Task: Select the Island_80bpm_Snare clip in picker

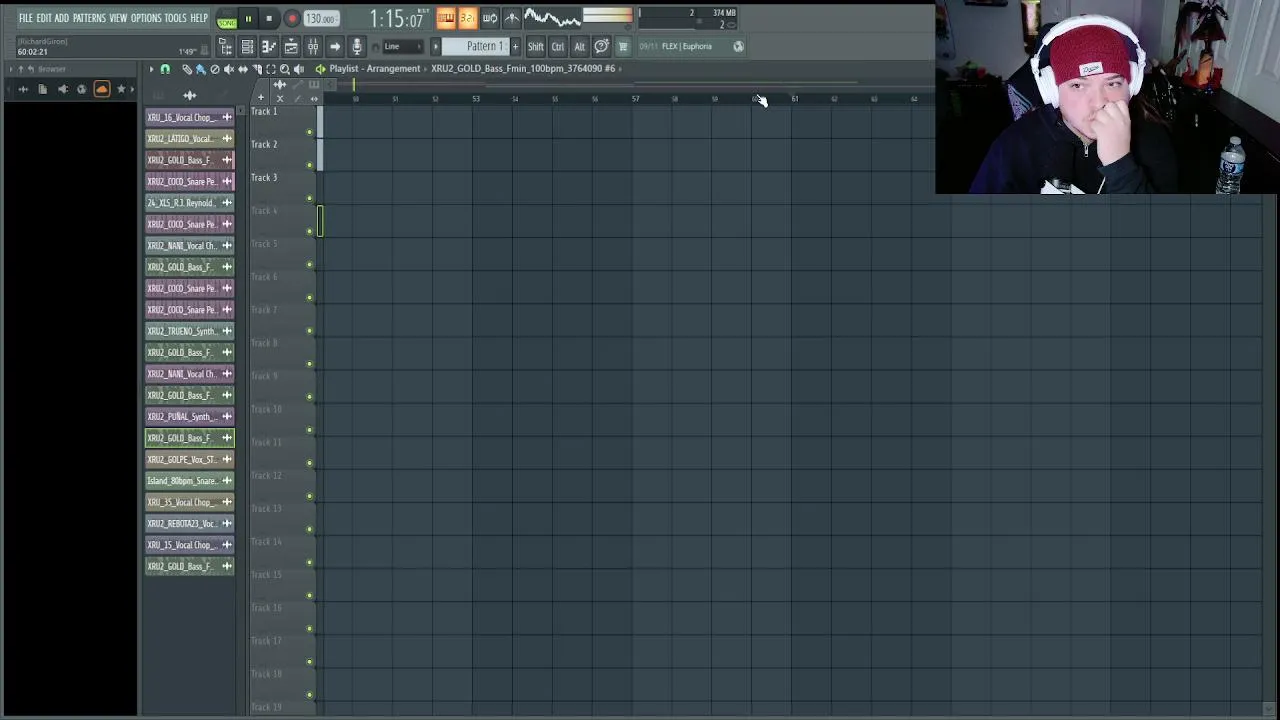Action: 190,481
